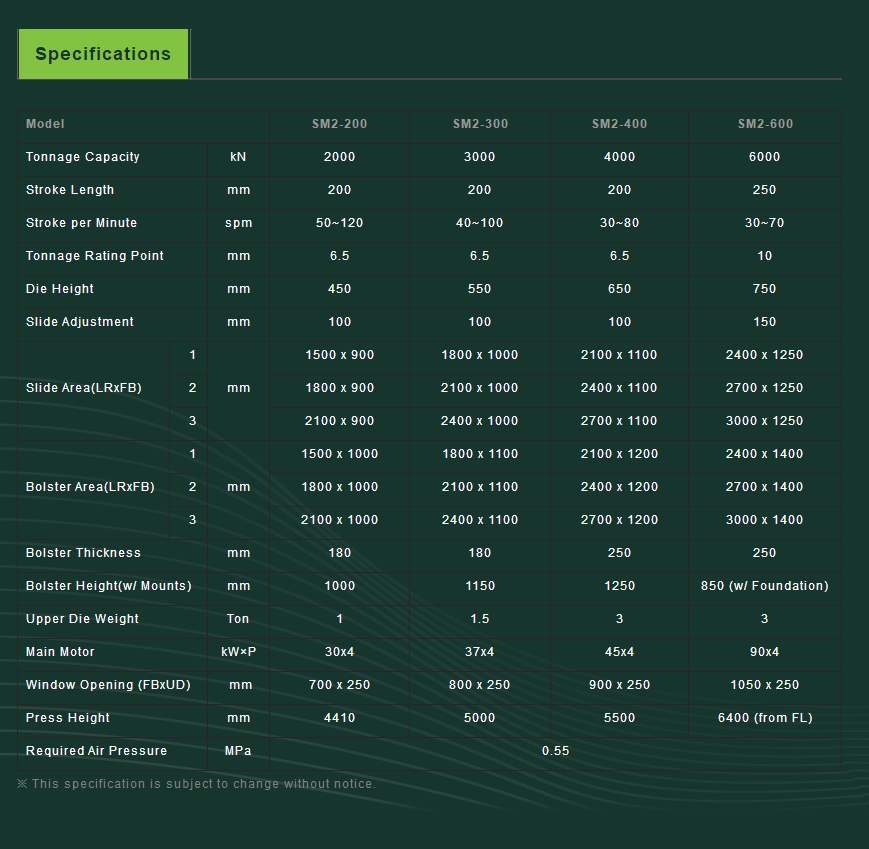Click the SM2-400 model header
Image resolution: width=869 pixels, height=849 pixels.
coord(620,124)
